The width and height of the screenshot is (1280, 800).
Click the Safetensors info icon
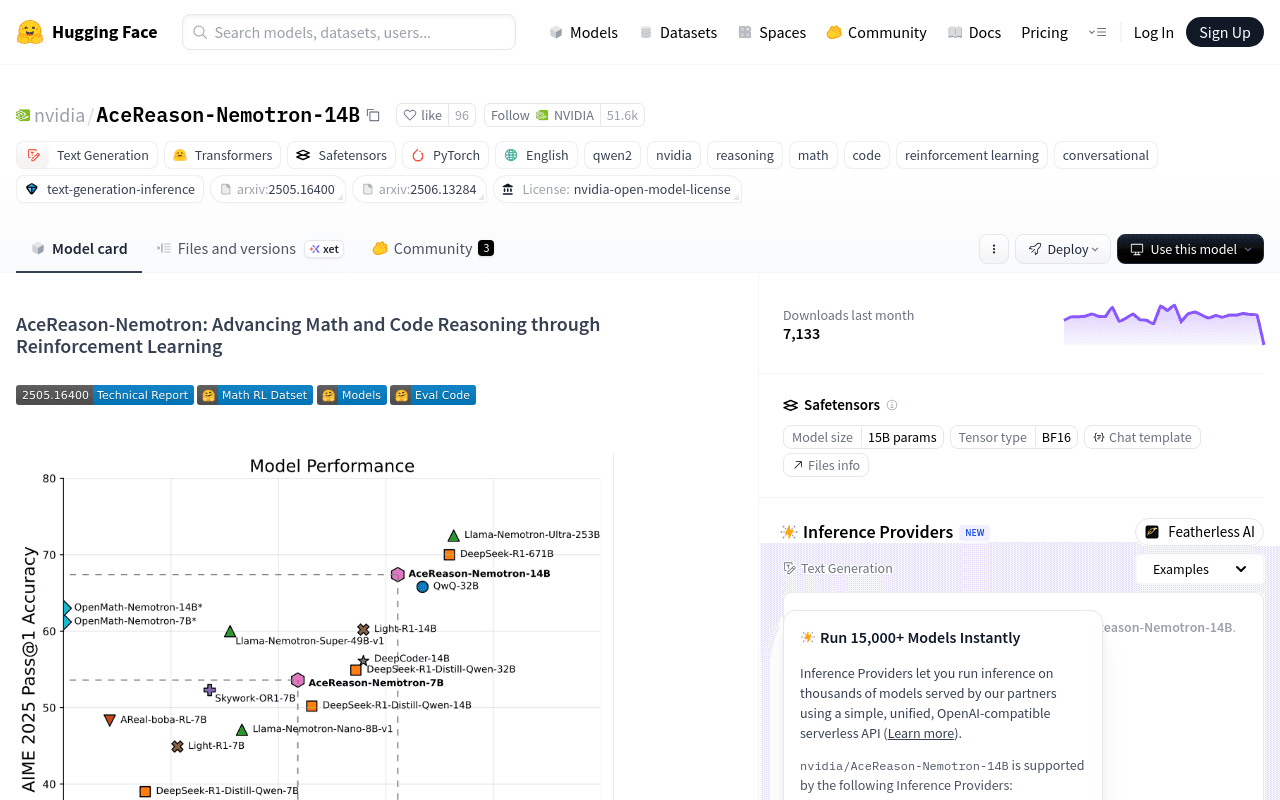892,405
